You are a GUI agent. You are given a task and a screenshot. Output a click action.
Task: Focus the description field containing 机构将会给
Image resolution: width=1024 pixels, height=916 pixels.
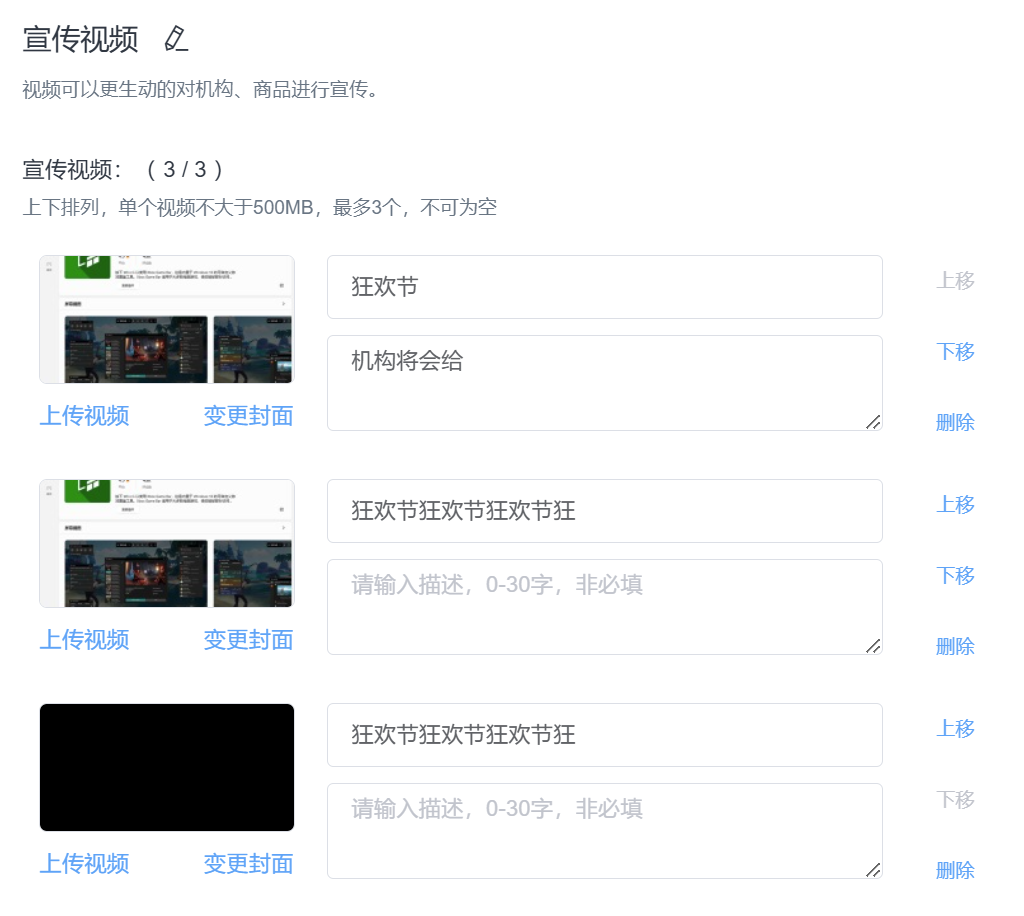click(605, 383)
